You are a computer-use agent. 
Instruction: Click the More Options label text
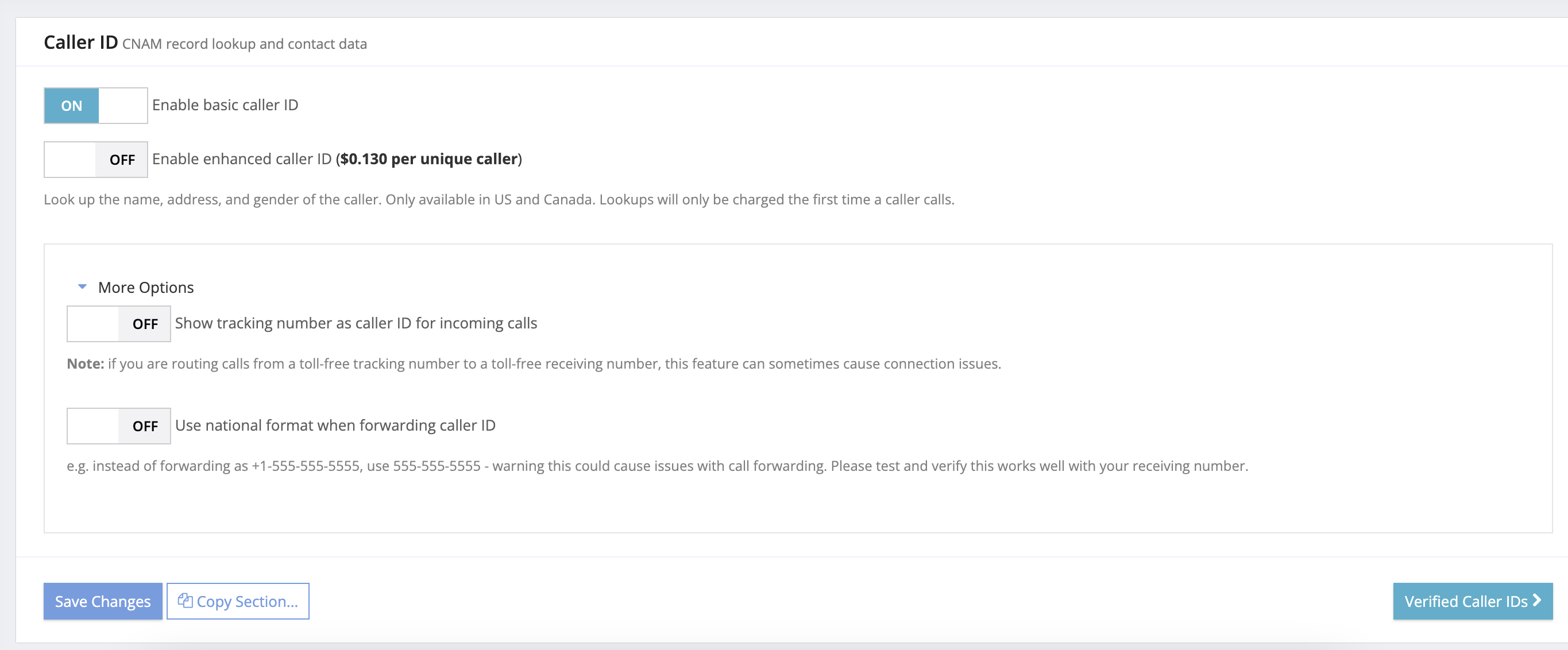point(145,287)
